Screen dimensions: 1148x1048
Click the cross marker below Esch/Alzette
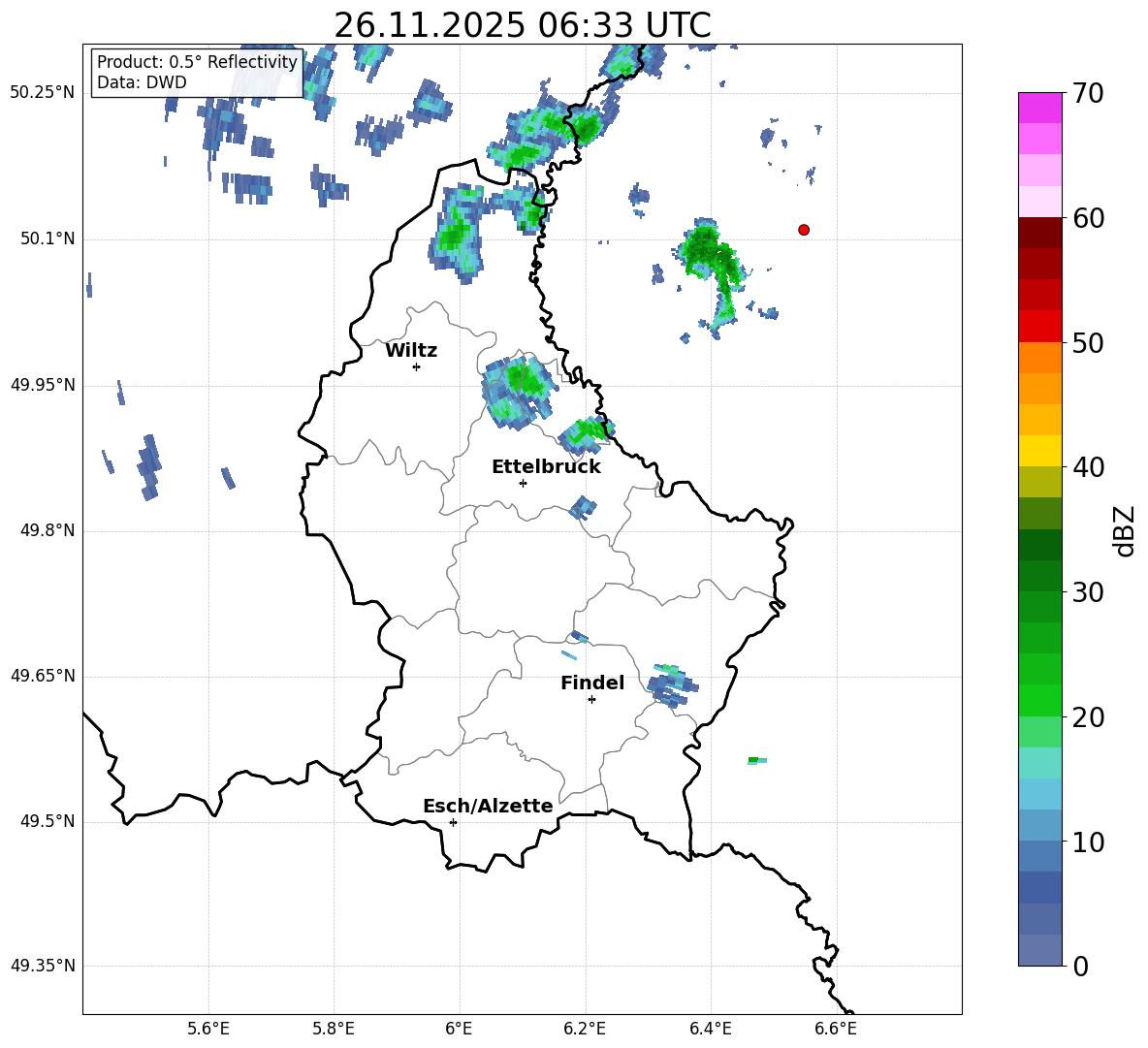coord(453,822)
